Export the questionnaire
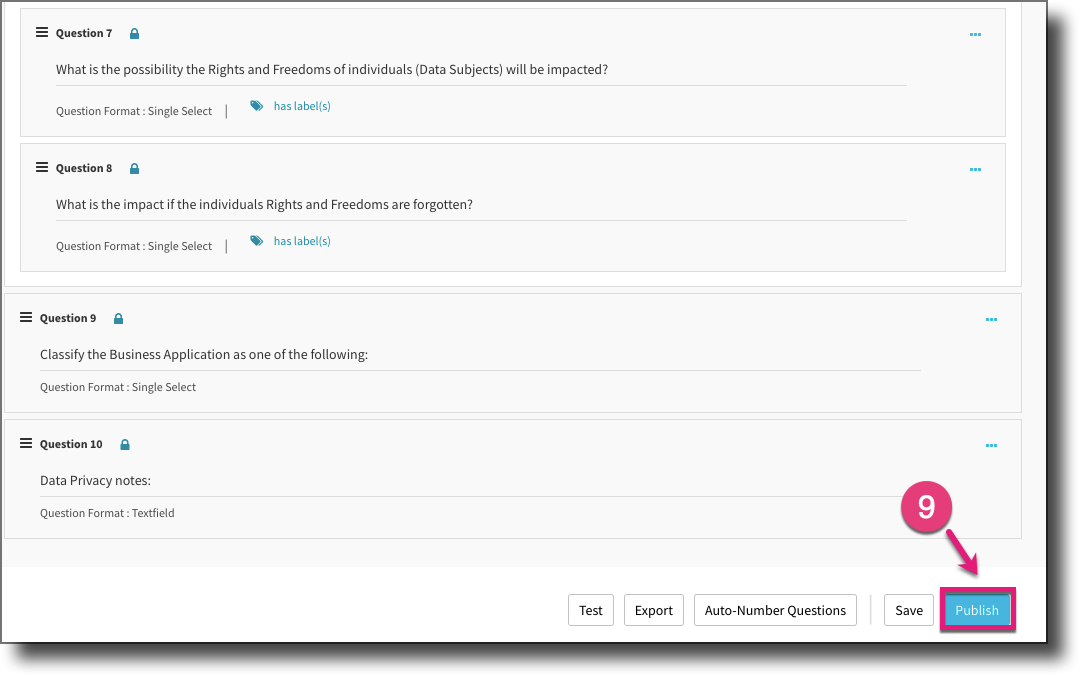The width and height of the screenshot is (1080, 676). pos(653,610)
